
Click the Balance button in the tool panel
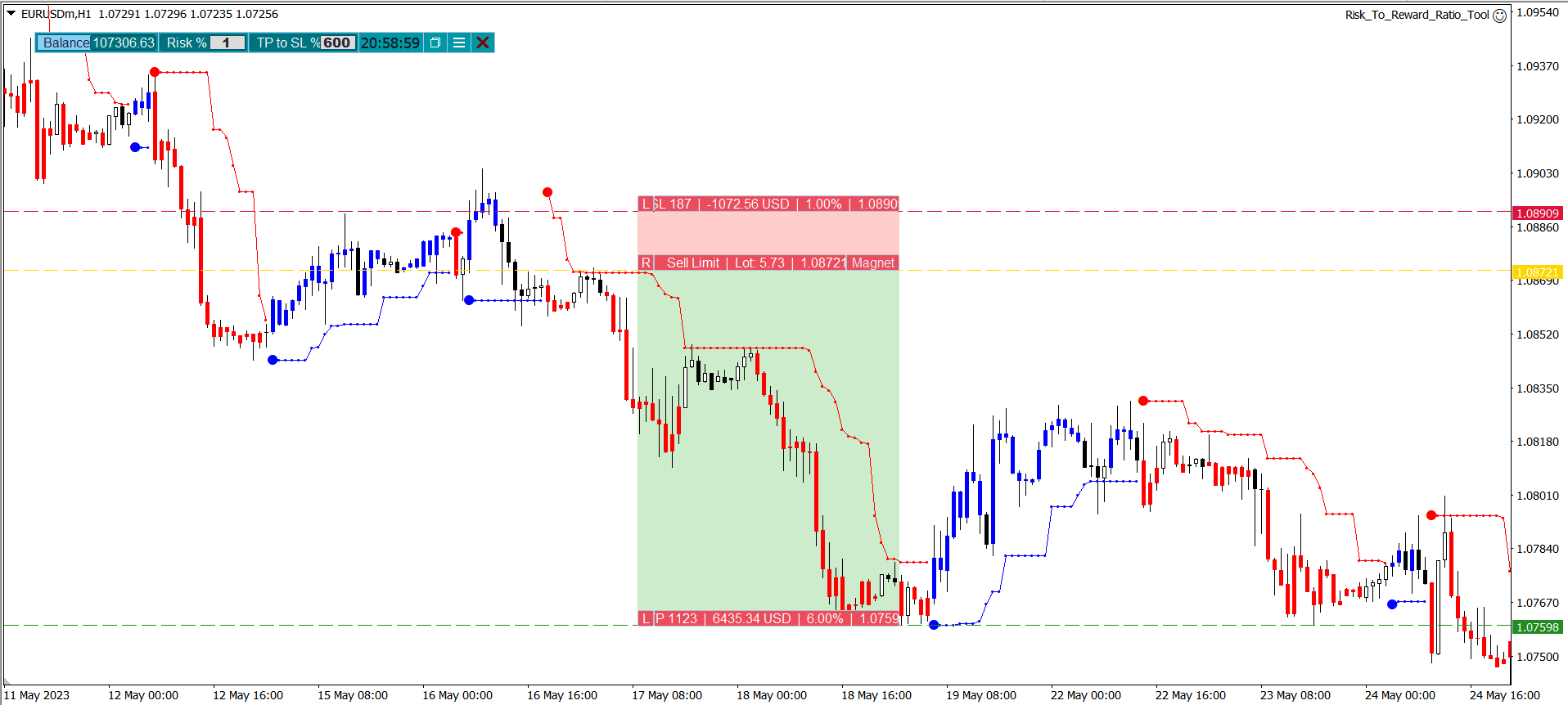[x=65, y=43]
